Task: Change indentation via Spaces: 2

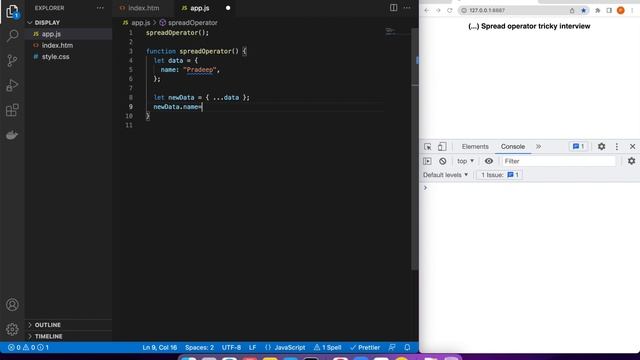Action: 199,347
